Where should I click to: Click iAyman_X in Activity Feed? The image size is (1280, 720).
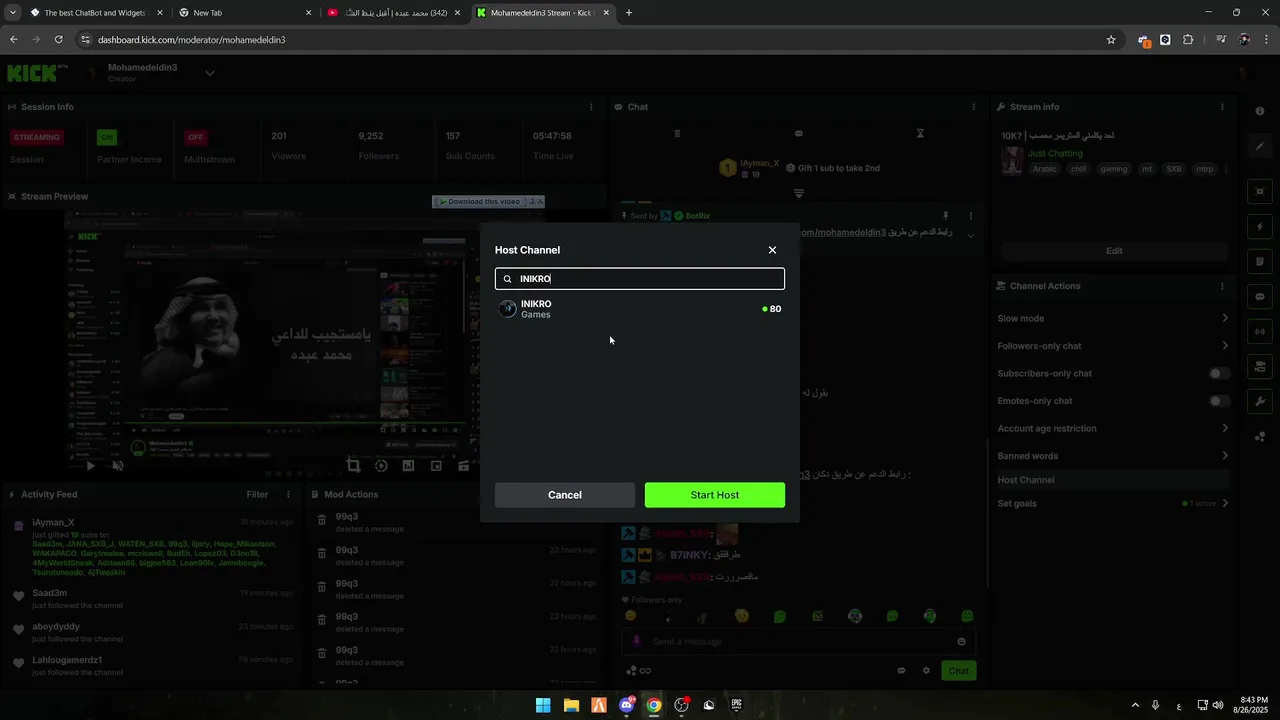click(x=53, y=522)
